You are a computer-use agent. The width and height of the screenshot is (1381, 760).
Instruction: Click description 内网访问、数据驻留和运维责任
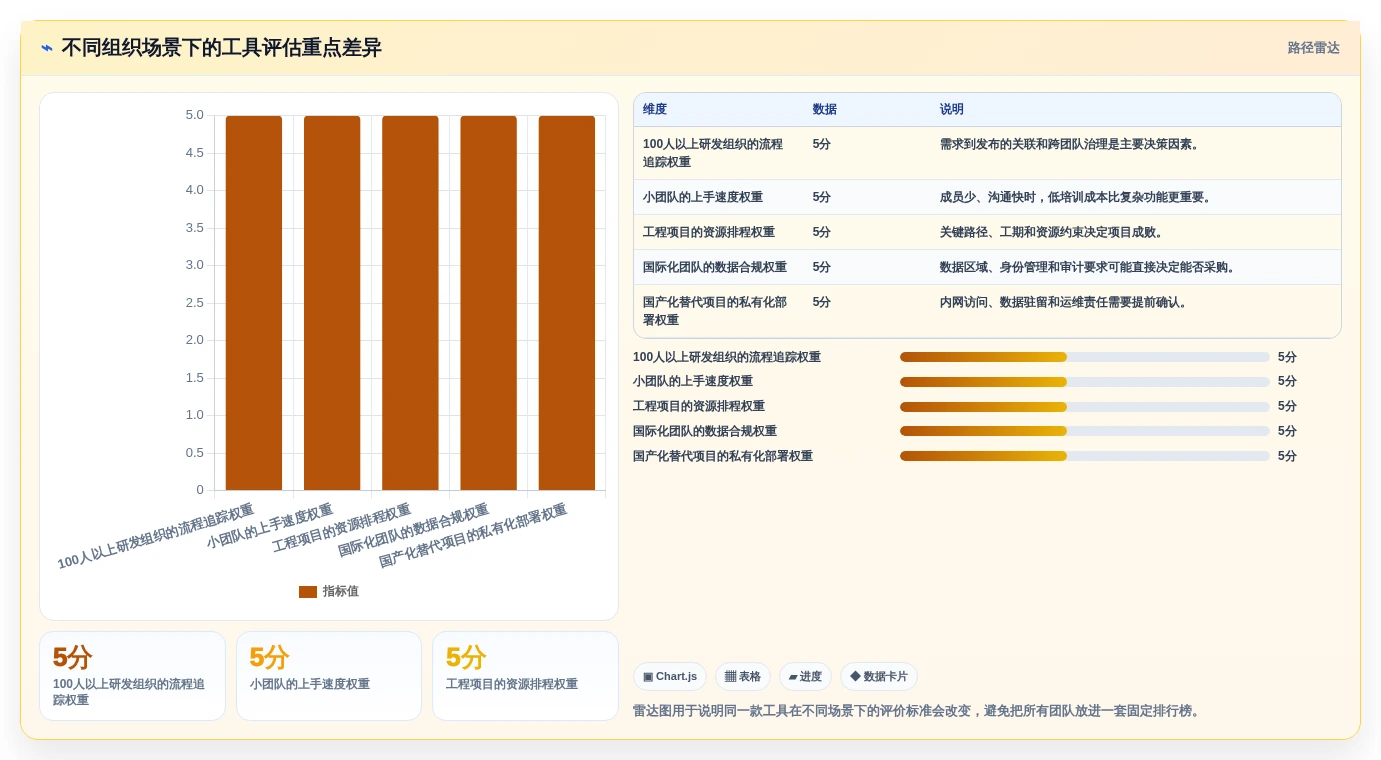[x=1065, y=302]
